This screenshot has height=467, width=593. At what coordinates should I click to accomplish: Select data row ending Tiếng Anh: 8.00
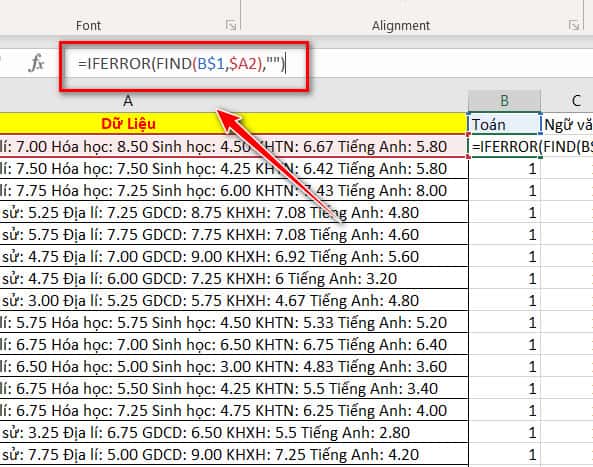click(234, 190)
